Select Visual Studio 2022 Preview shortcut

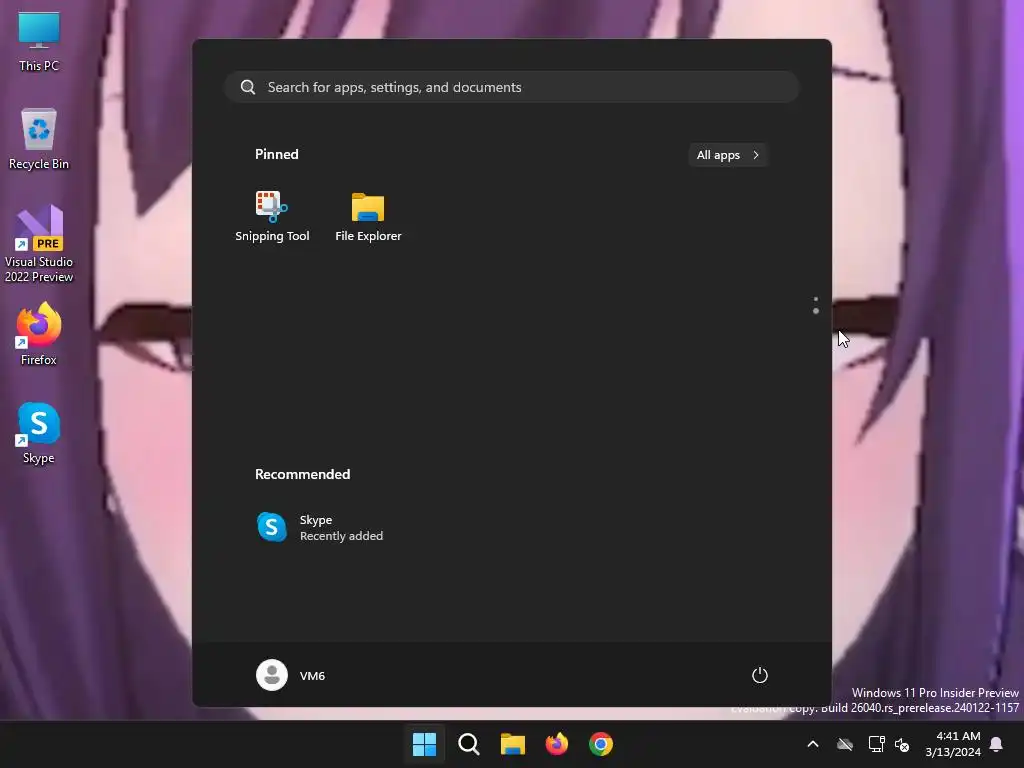pos(39,244)
